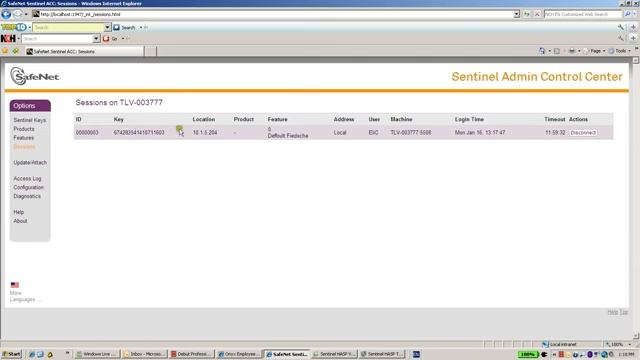Disconnect session 00000003
Screen dimensions: 640x360
pyautogui.click(x=583, y=133)
